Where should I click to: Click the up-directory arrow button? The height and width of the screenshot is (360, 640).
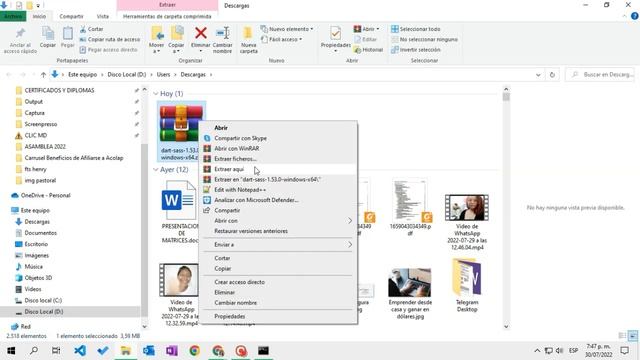[43, 75]
